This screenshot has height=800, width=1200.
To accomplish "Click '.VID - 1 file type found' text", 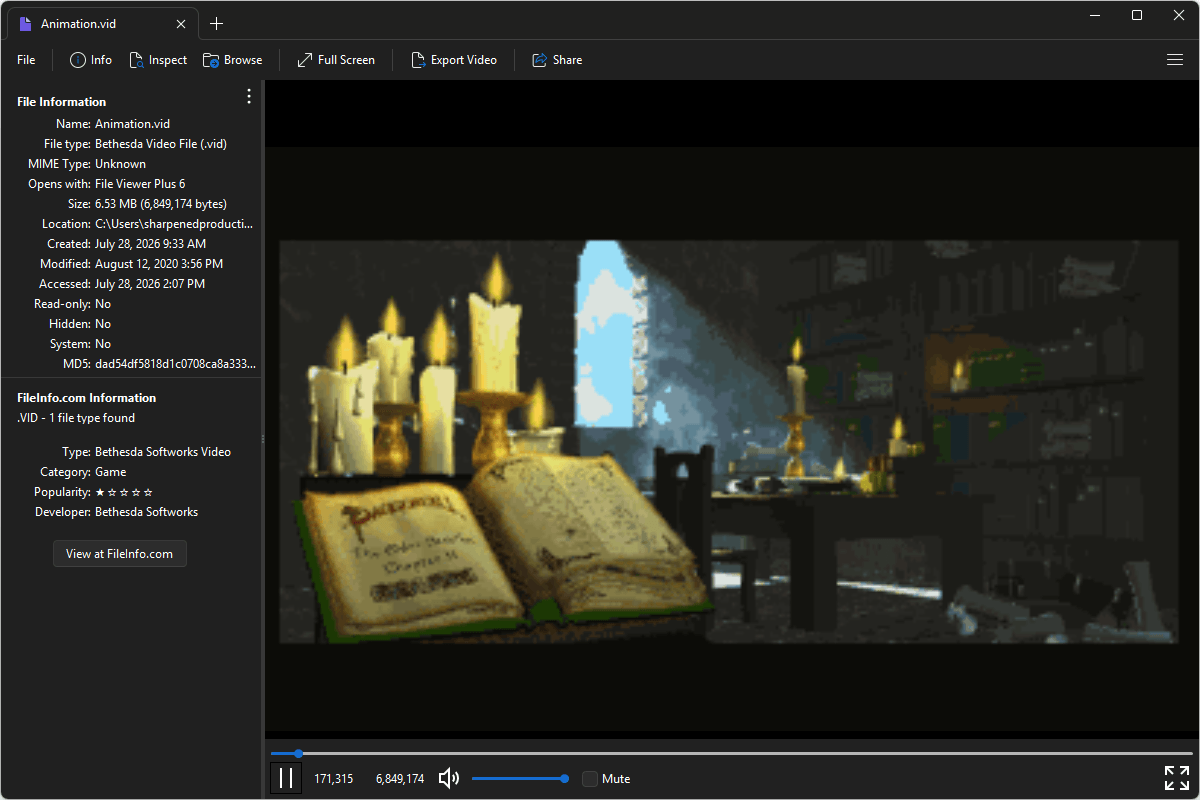I will 76,418.
